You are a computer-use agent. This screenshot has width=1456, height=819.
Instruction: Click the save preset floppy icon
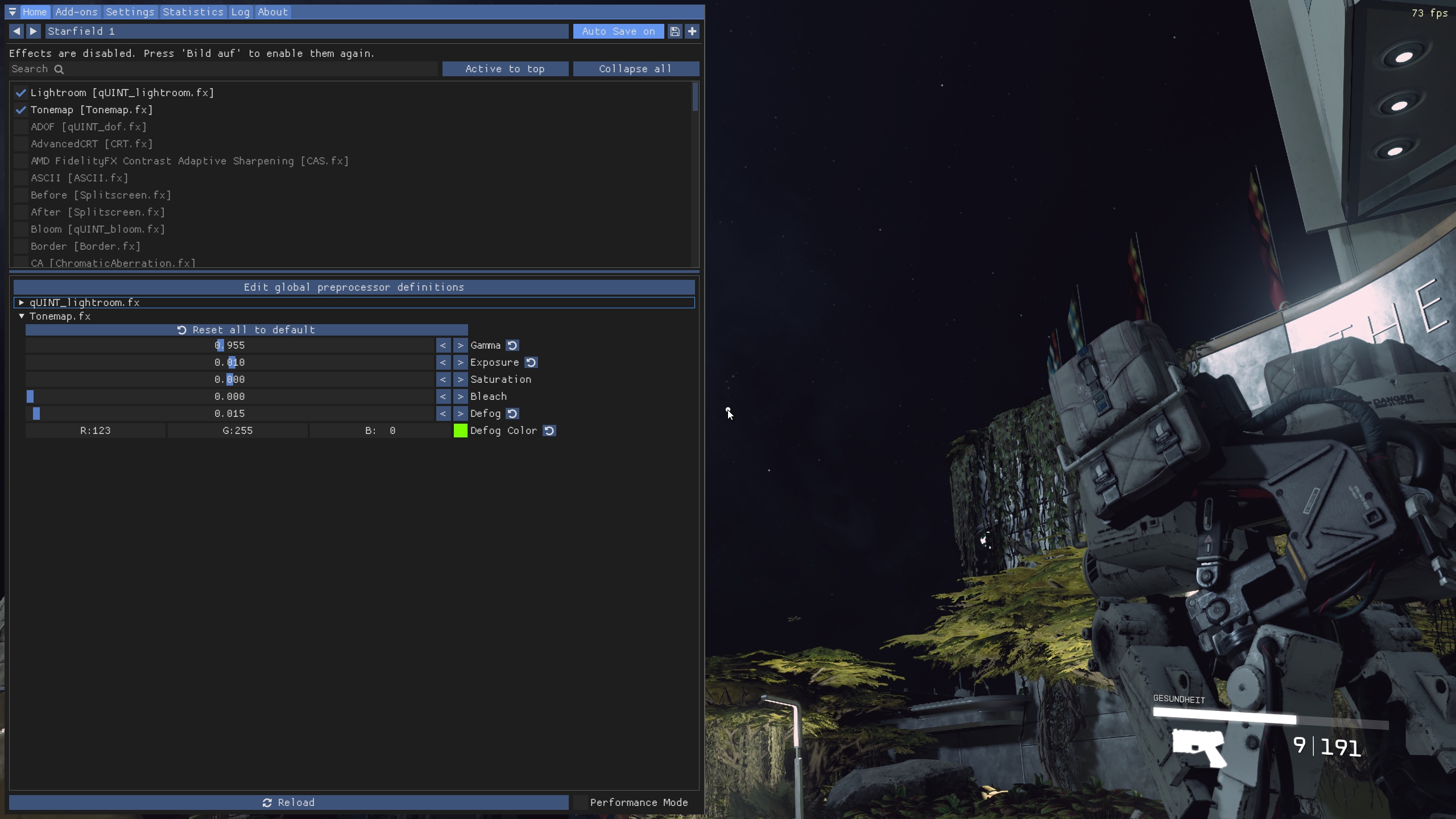click(x=675, y=31)
